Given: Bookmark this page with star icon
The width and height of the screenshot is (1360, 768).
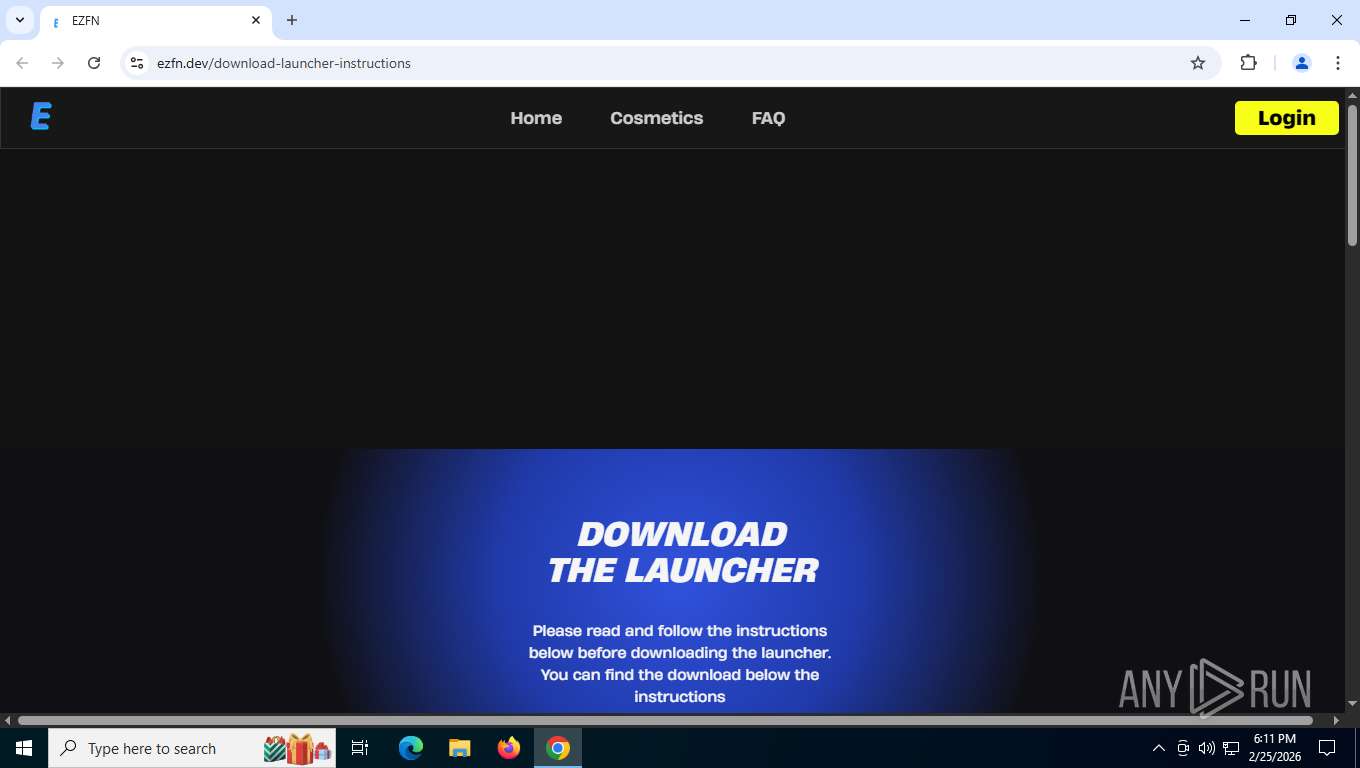Looking at the screenshot, I should (x=1198, y=63).
